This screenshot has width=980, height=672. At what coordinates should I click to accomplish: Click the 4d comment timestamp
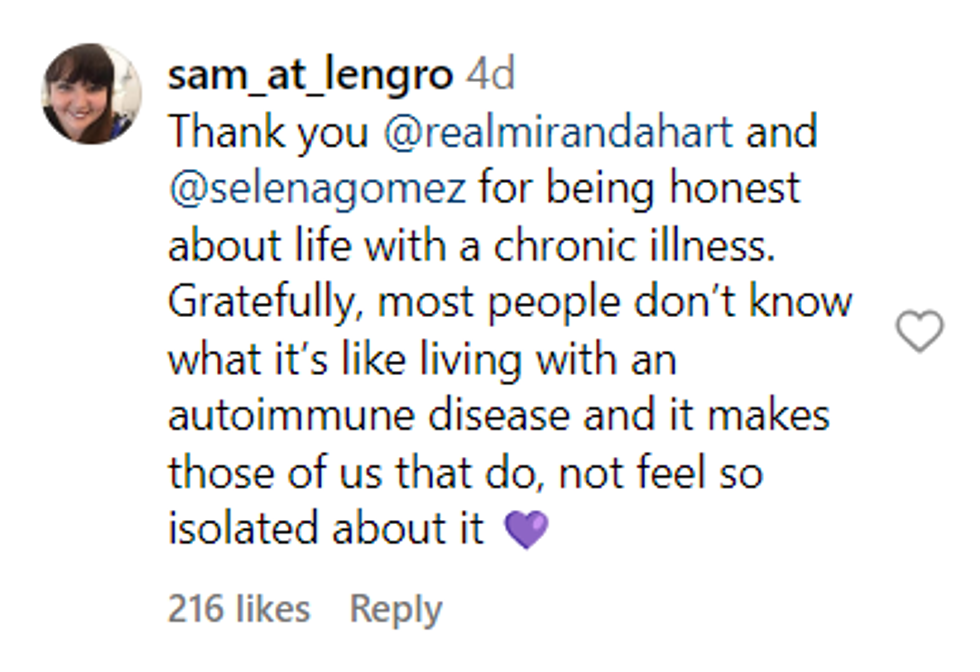click(490, 75)
